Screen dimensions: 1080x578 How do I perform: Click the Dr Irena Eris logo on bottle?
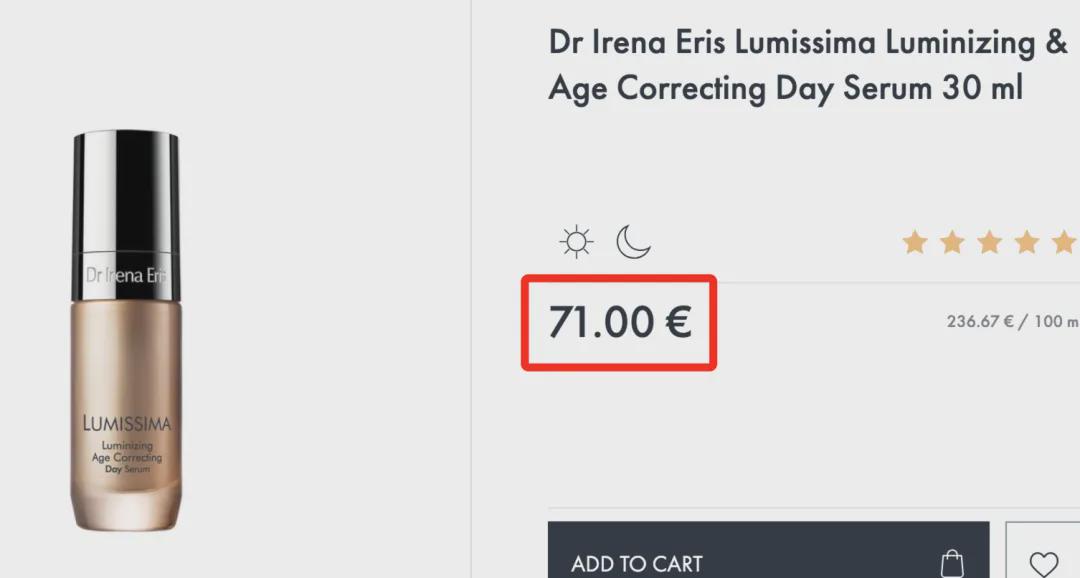pyautogui.click(x=126, y=276)
